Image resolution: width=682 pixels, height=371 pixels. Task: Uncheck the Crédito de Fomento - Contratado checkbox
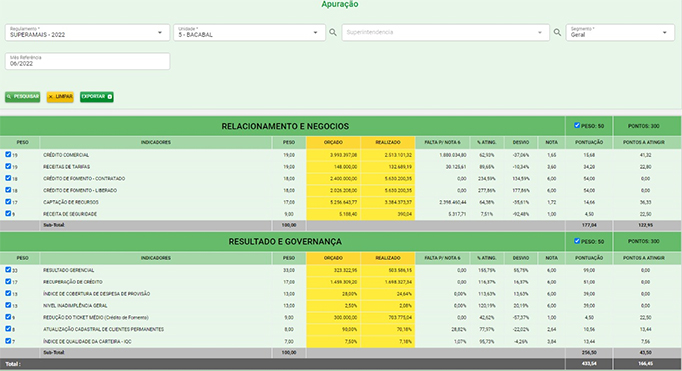[8, 178]
